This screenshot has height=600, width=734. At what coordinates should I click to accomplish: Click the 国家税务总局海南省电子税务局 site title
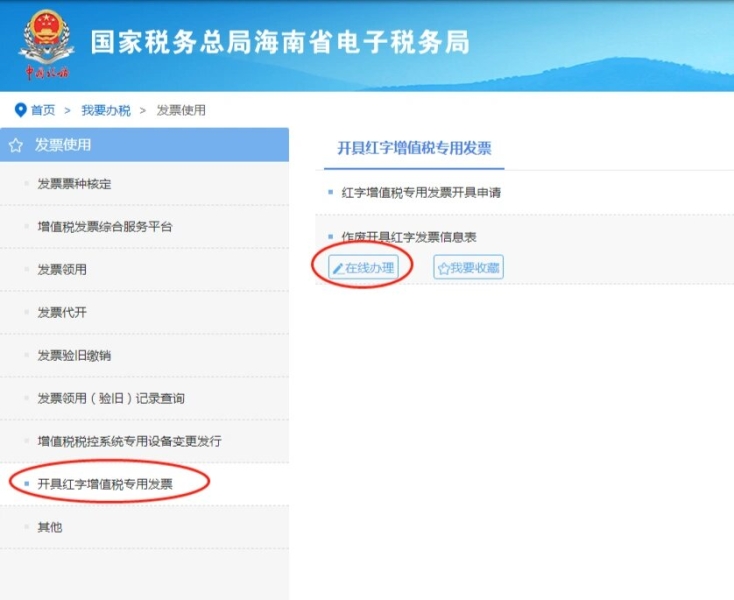280,42
